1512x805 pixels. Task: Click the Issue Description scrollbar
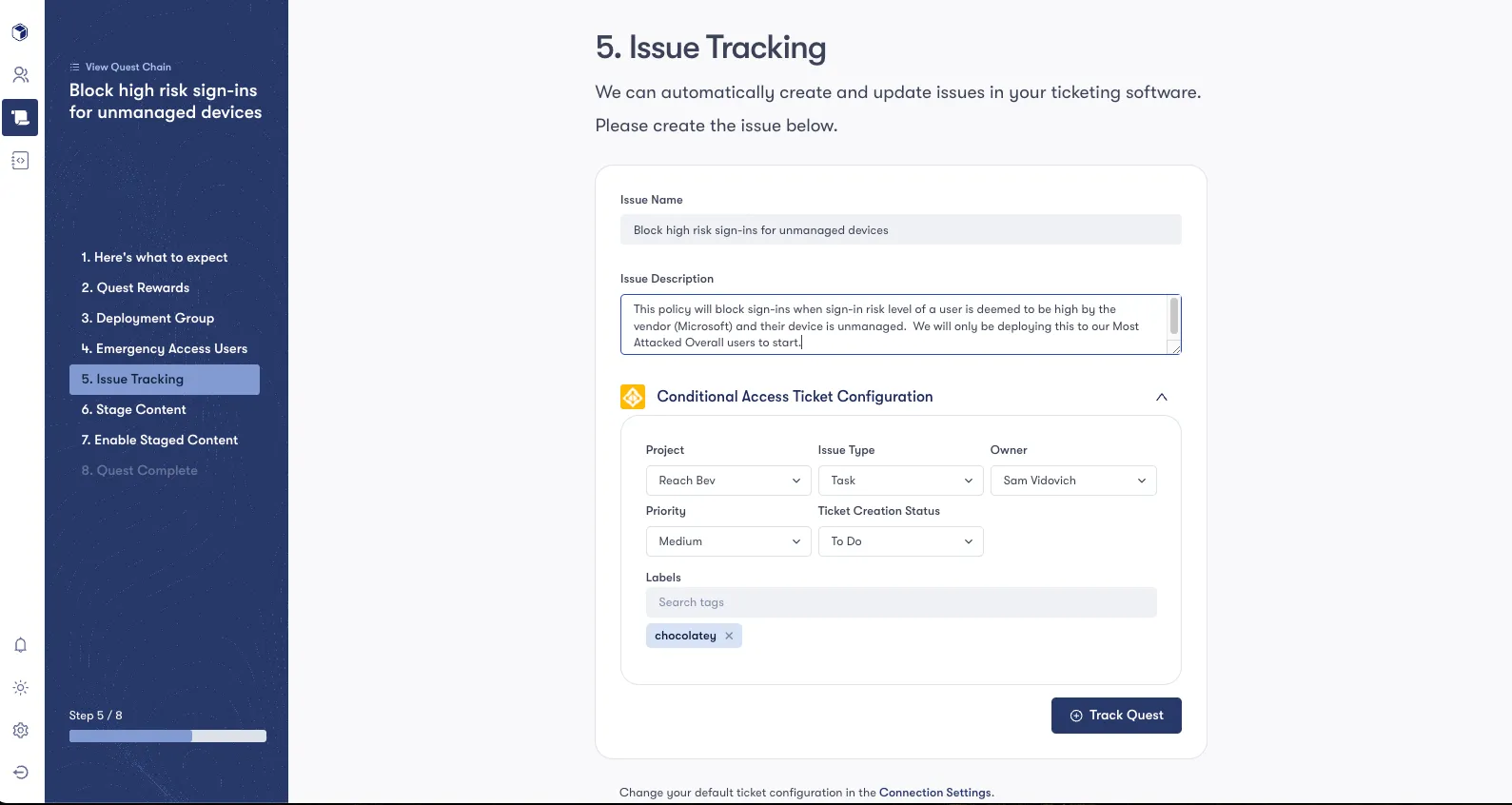pos(1174,316)
